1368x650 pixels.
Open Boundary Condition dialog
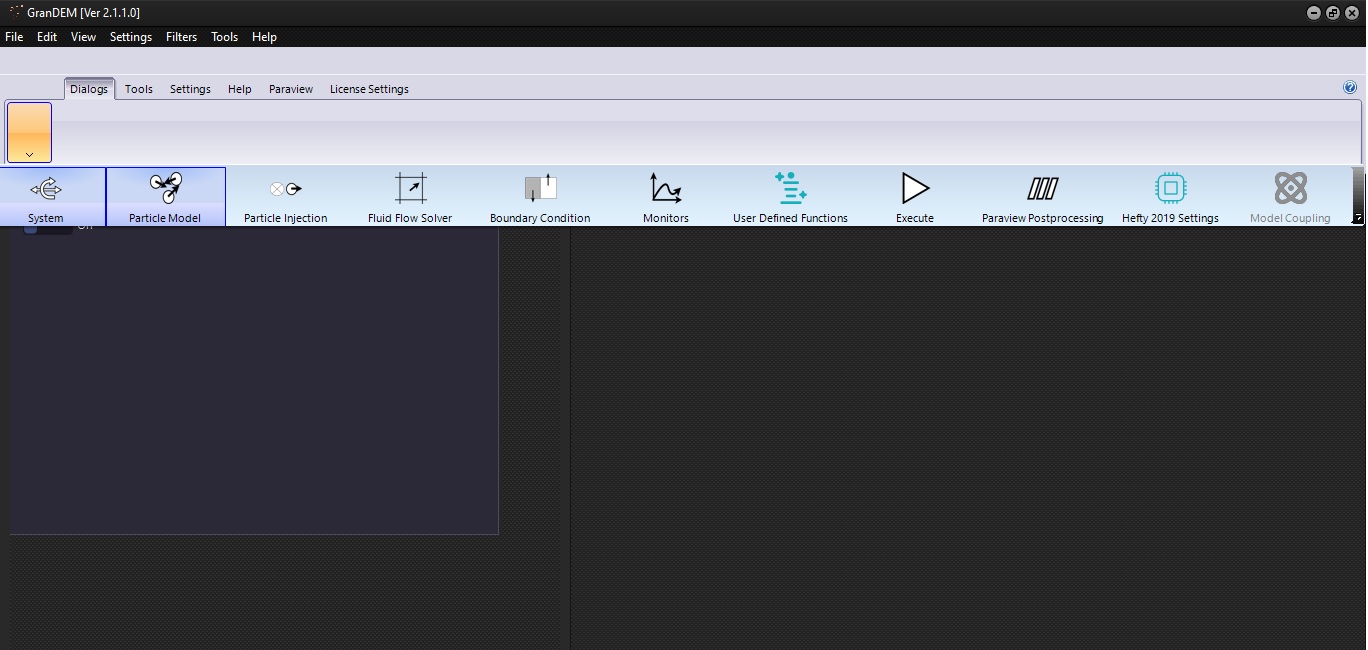point(540,197)
